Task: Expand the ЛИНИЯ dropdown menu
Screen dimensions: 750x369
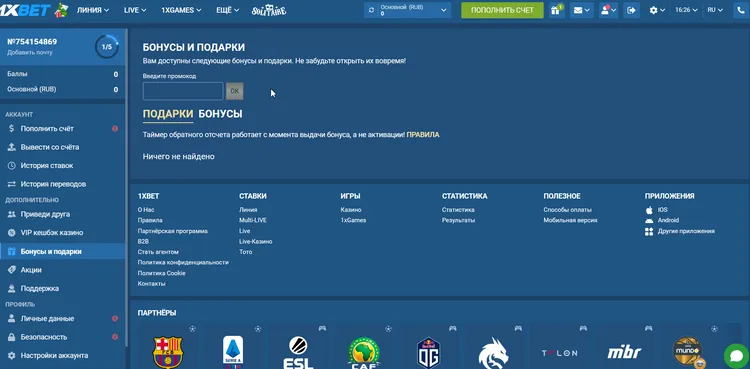Action: pos(93,10)
